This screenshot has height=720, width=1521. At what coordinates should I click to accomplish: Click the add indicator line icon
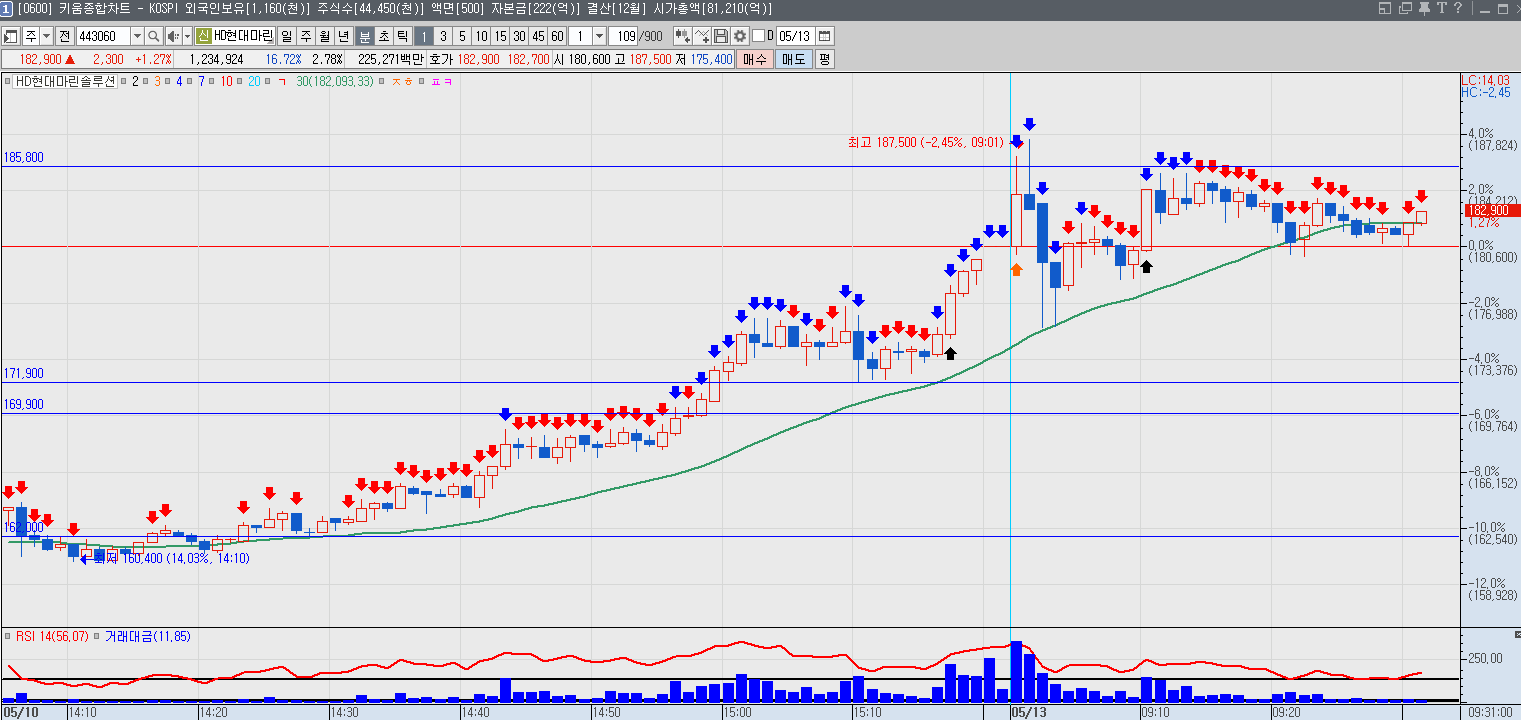[702, 36]
